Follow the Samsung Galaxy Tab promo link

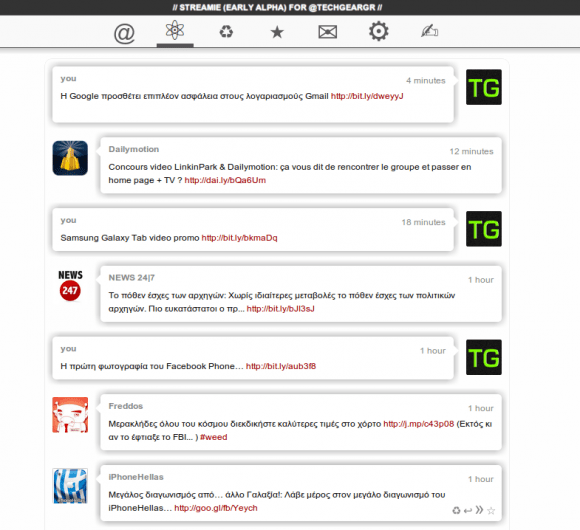pos(239,238)
